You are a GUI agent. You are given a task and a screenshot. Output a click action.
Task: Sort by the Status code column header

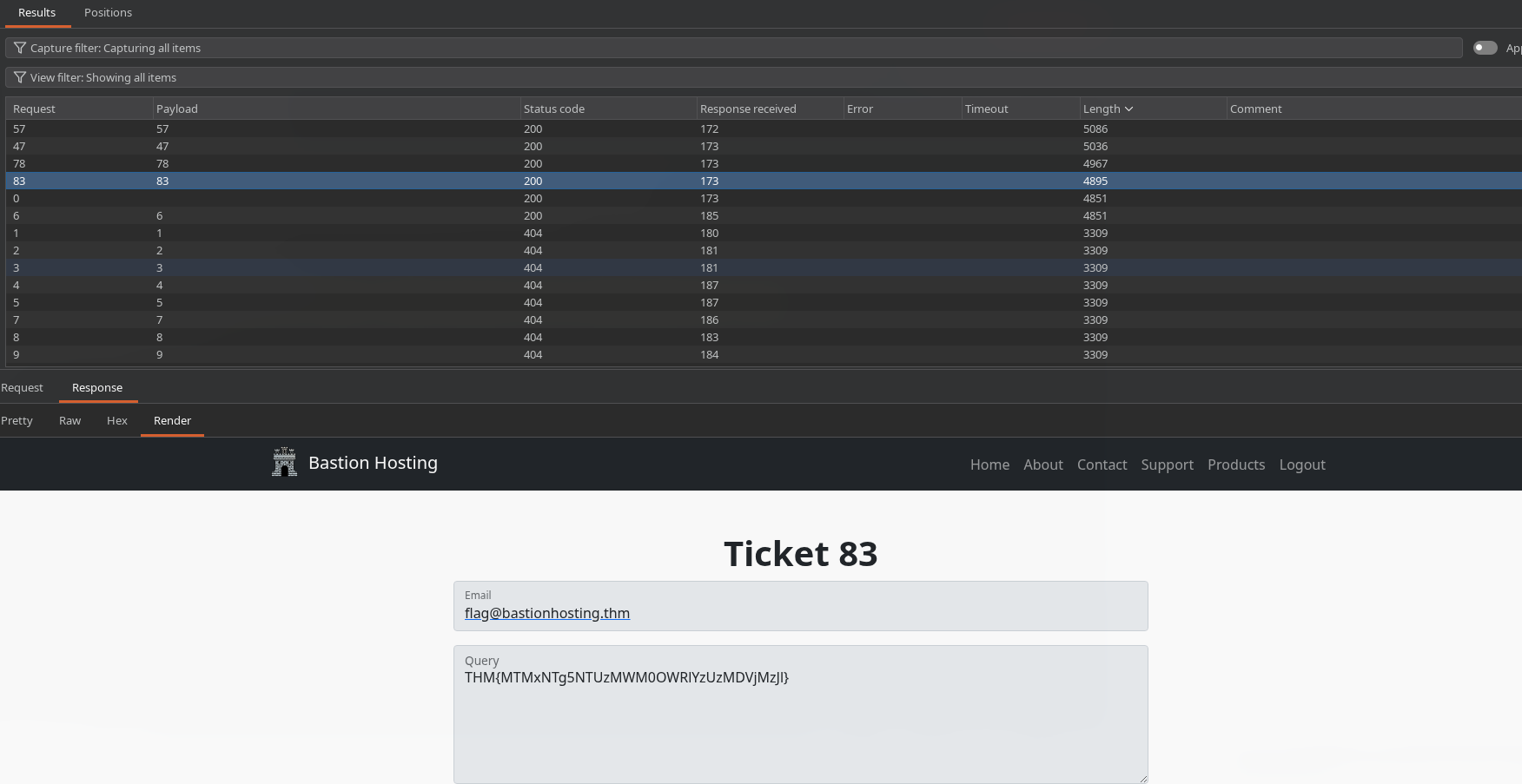(608, 109)
